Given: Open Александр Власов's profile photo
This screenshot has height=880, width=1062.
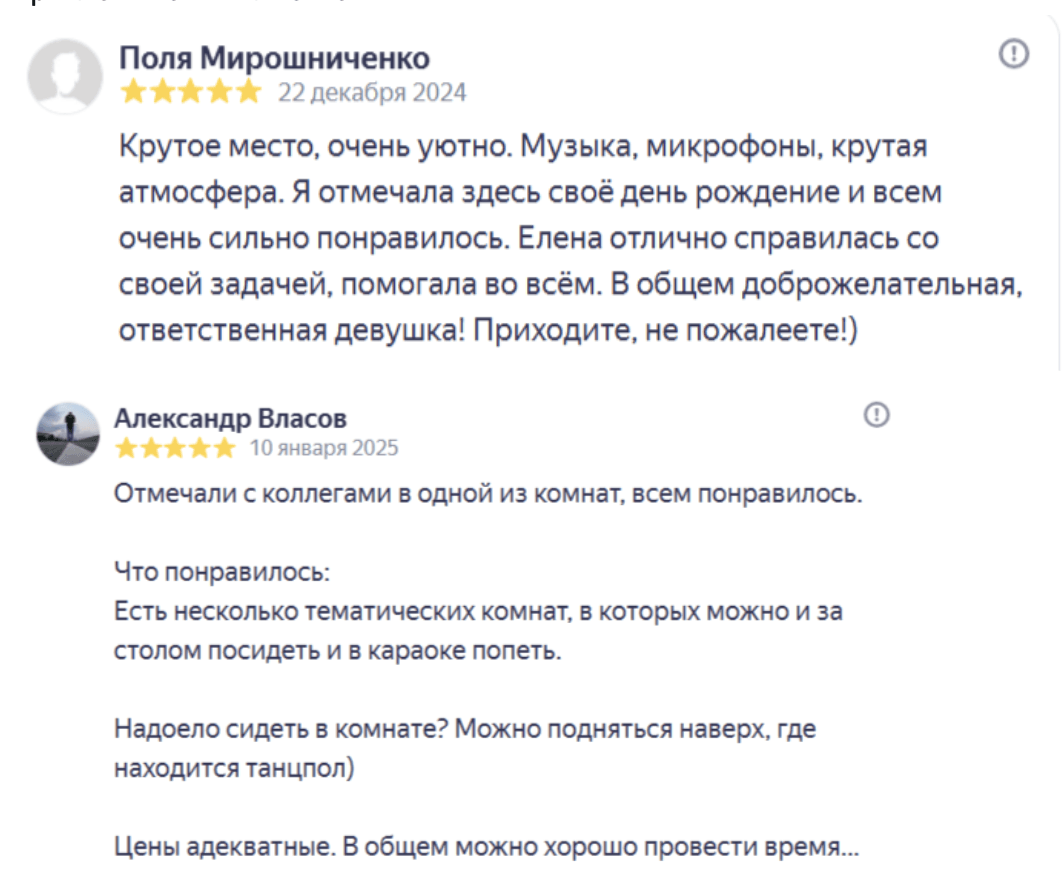Looking at the screenshot, I should 68,435.
